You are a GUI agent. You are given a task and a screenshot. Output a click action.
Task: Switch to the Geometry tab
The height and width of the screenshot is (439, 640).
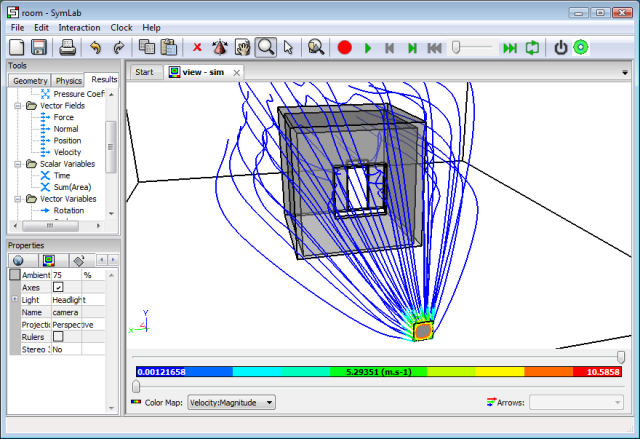[x=30, y=81]
